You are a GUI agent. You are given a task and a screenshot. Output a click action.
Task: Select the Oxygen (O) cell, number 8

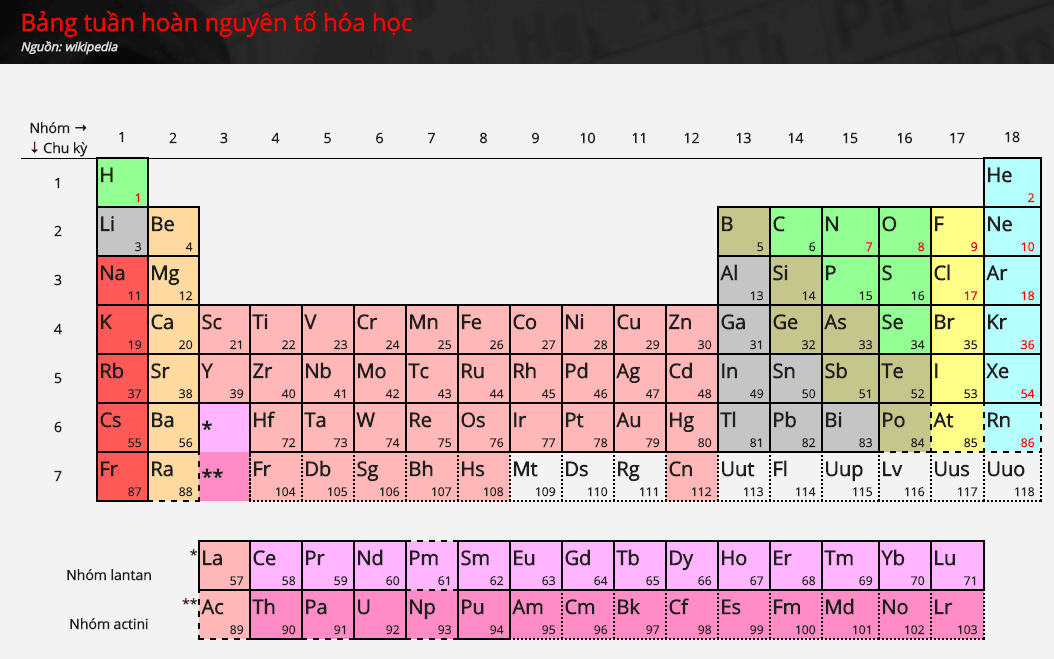click(904, 232)
